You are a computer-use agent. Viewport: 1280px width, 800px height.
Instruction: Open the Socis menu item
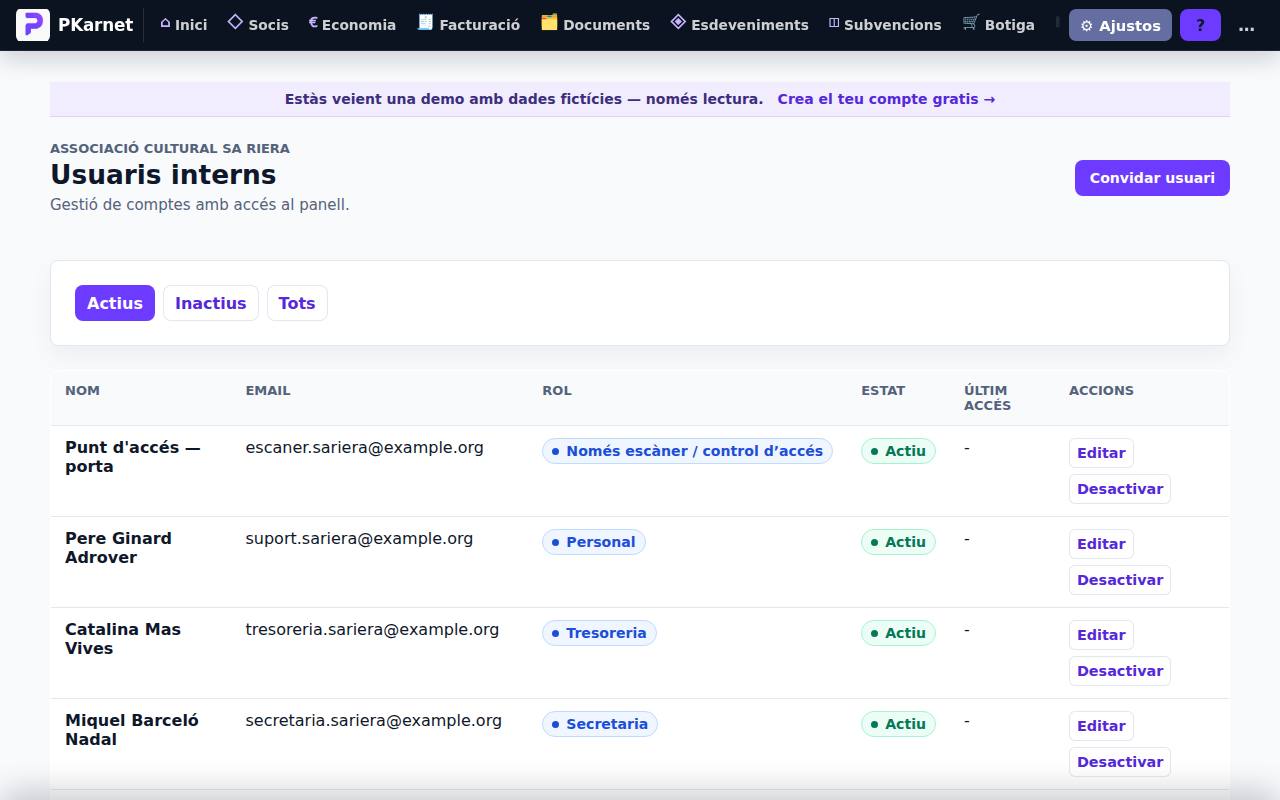click(x=258, y=25)
